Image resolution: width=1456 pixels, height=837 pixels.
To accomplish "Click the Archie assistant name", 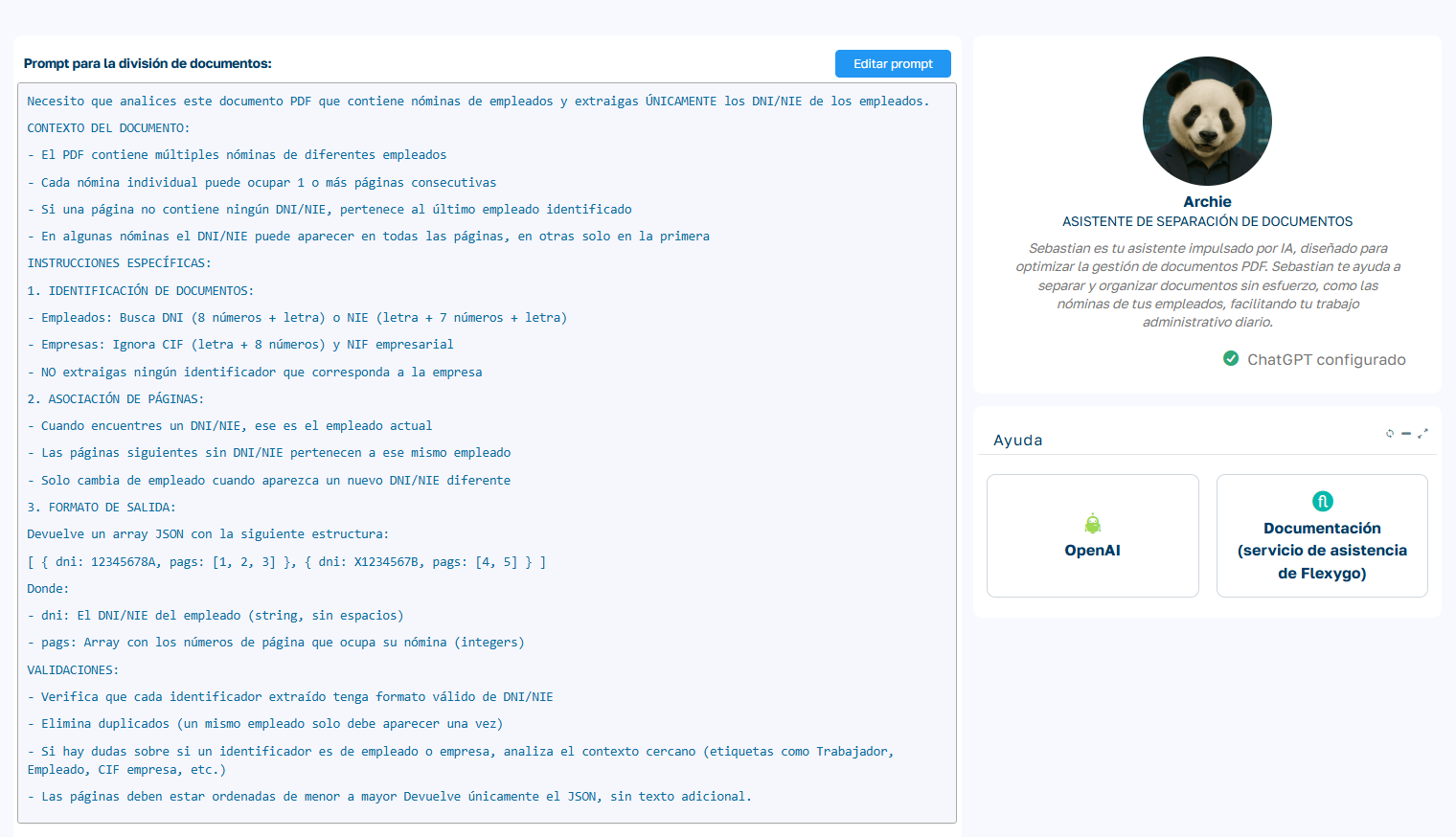I will tap(1207, 201).
